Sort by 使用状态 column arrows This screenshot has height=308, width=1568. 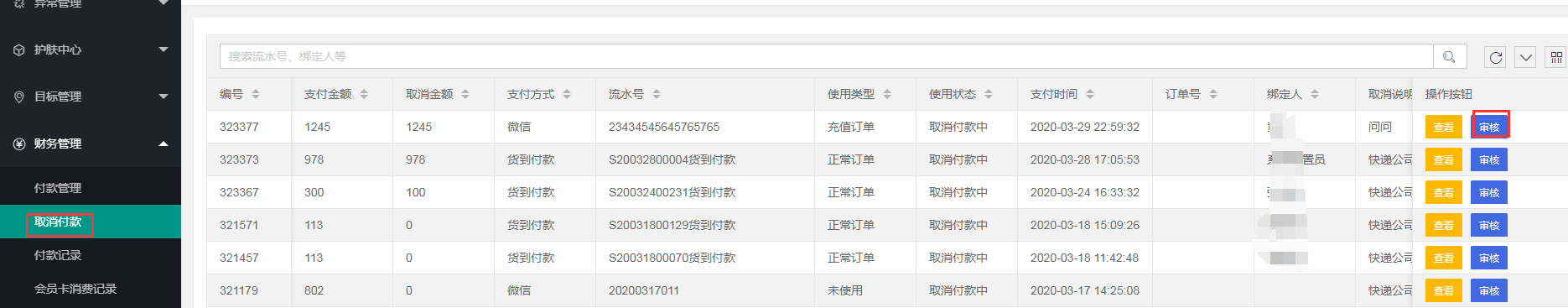pos(989,94)
